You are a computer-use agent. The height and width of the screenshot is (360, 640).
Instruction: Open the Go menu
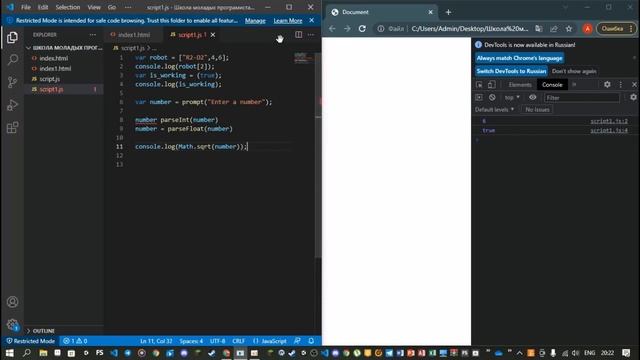coord(112,7)
